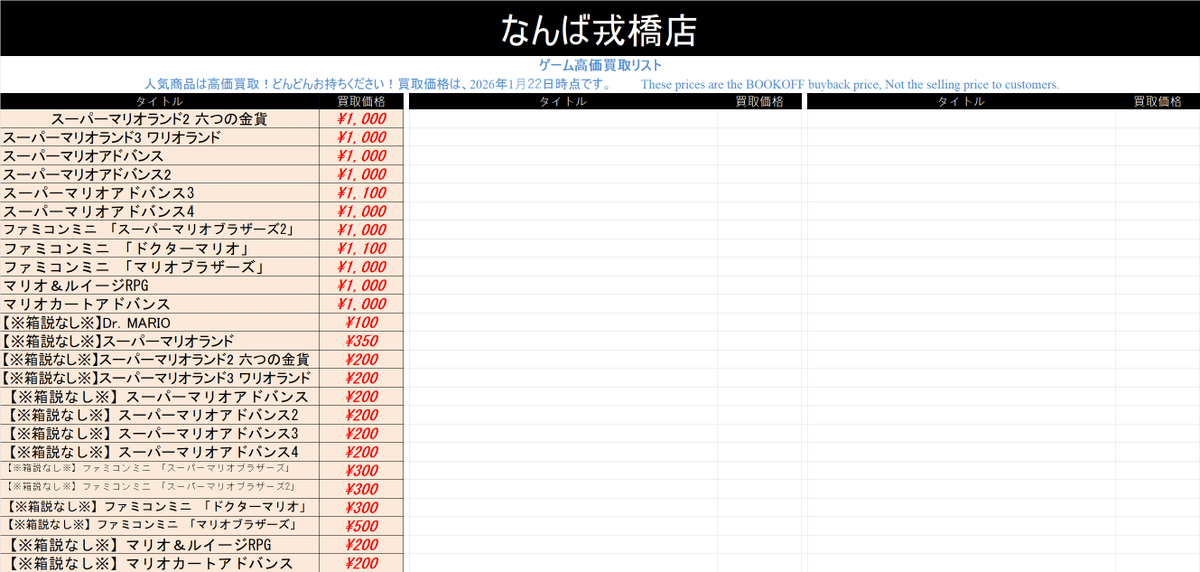
Task: Select the 【※箱説なし※】ファミコンミニ「マリオブラザーズ」 title
Action: [x=160, y=526]
